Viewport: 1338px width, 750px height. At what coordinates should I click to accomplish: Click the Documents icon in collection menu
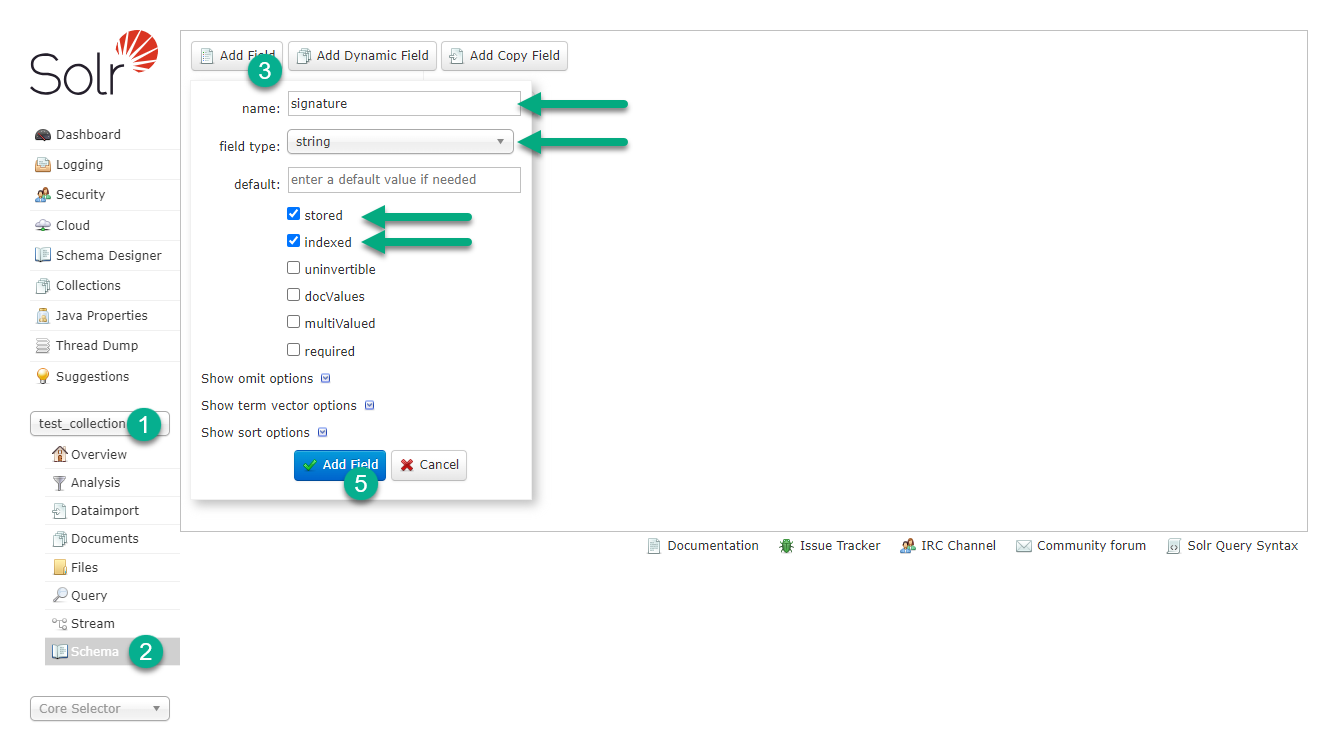point(59,539)
